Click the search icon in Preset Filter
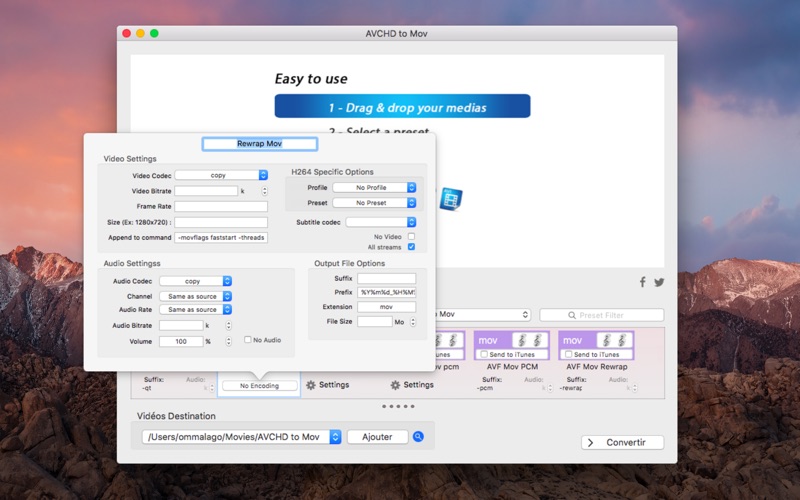Screen dimensions: 800x500 tap(572, 315)
